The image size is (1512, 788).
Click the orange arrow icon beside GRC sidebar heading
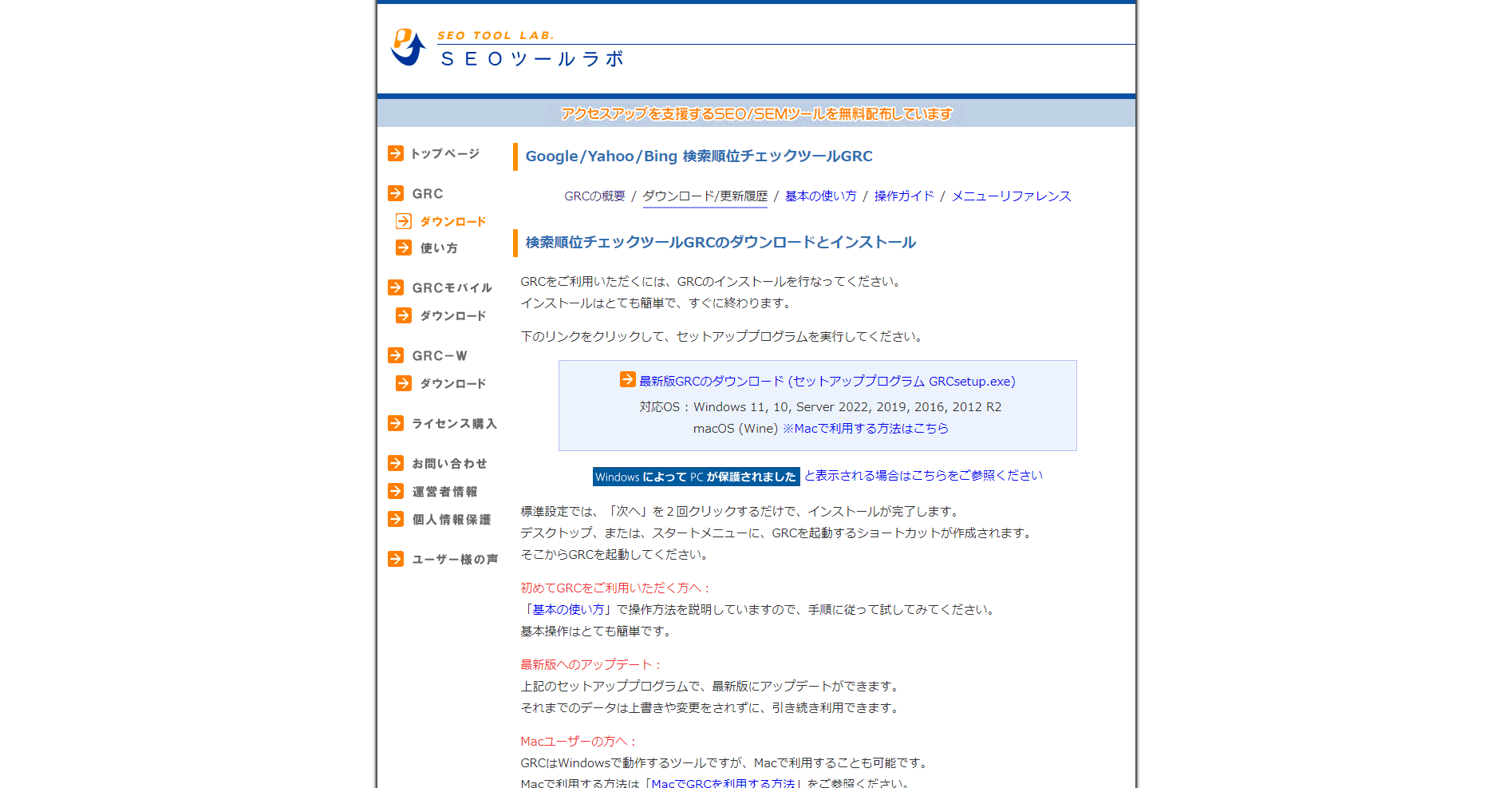point(396,193)
